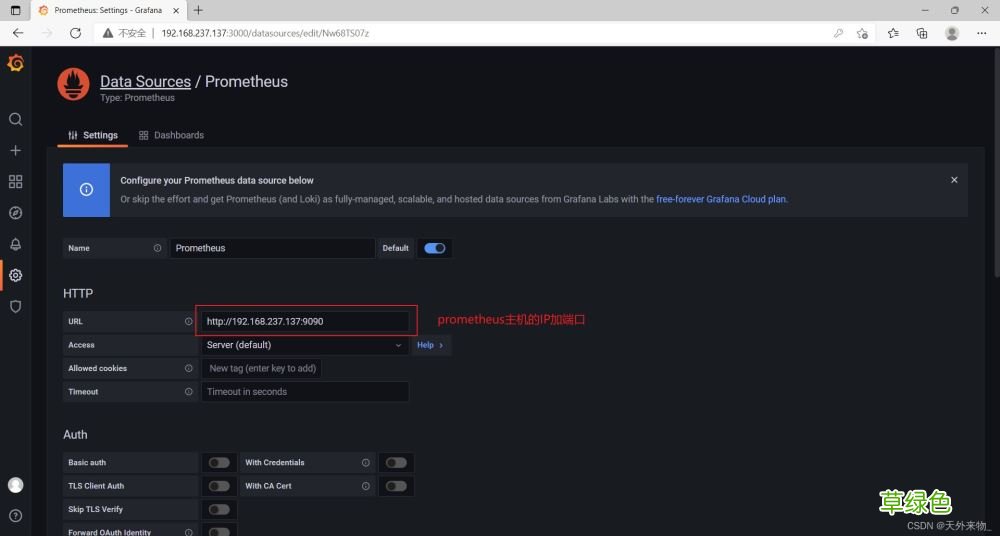Switch to the Settings tab

coord(92,135)
